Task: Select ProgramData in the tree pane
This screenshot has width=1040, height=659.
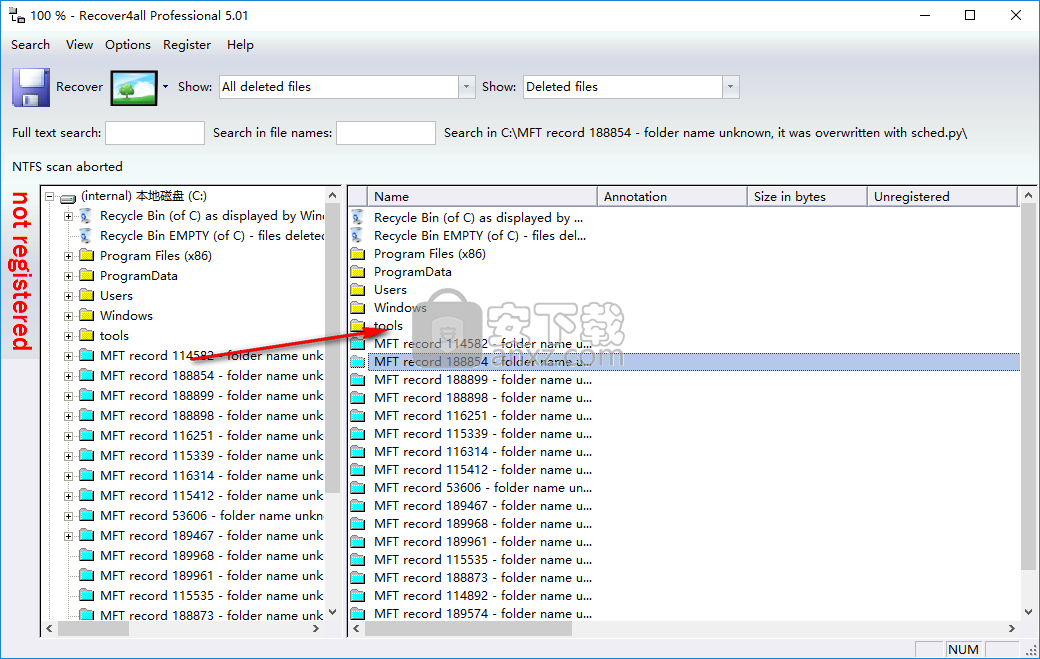Action: coord(139,276)
